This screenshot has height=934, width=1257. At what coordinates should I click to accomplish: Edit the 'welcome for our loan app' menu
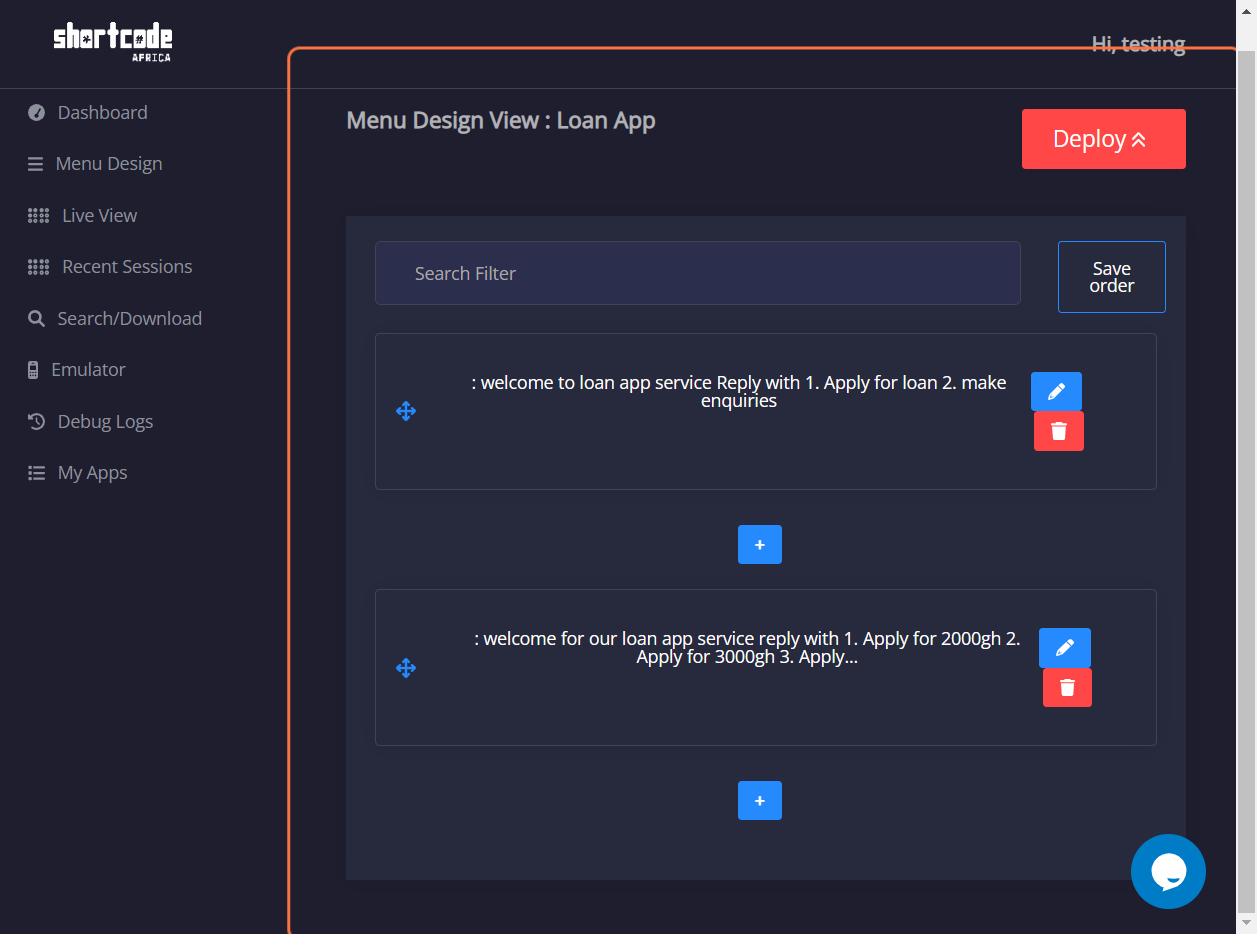(x=1065, y=648)
